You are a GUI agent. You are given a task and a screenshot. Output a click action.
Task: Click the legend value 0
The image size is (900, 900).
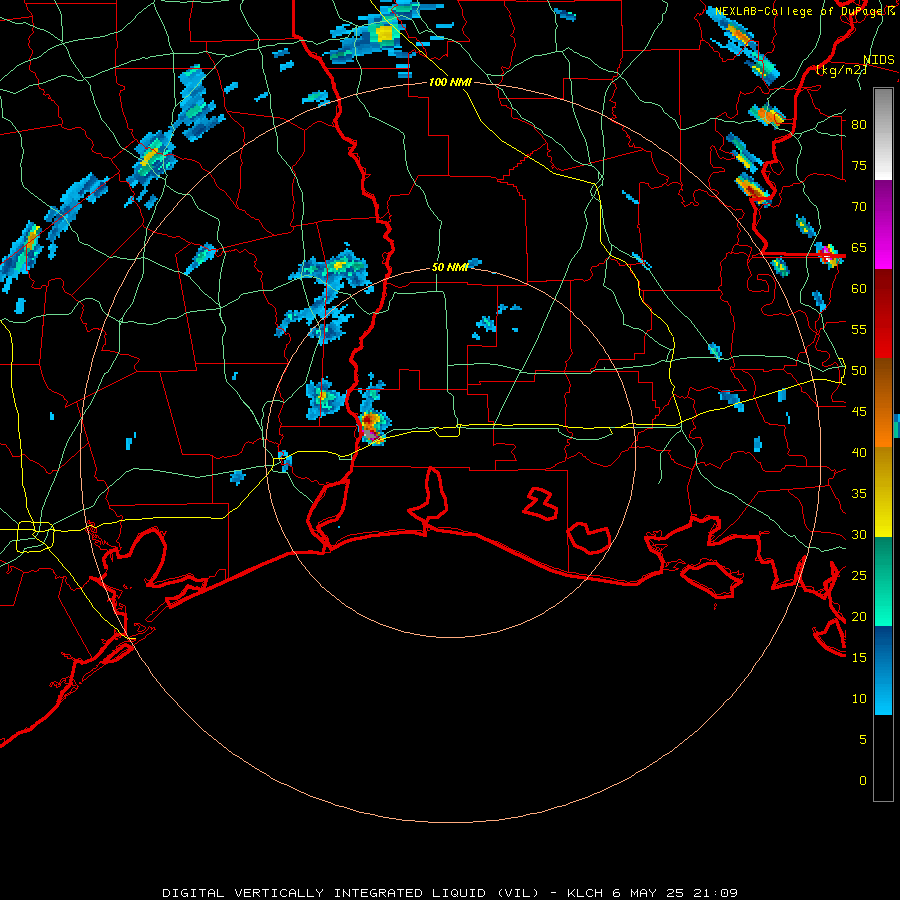[x=863, y=781]
